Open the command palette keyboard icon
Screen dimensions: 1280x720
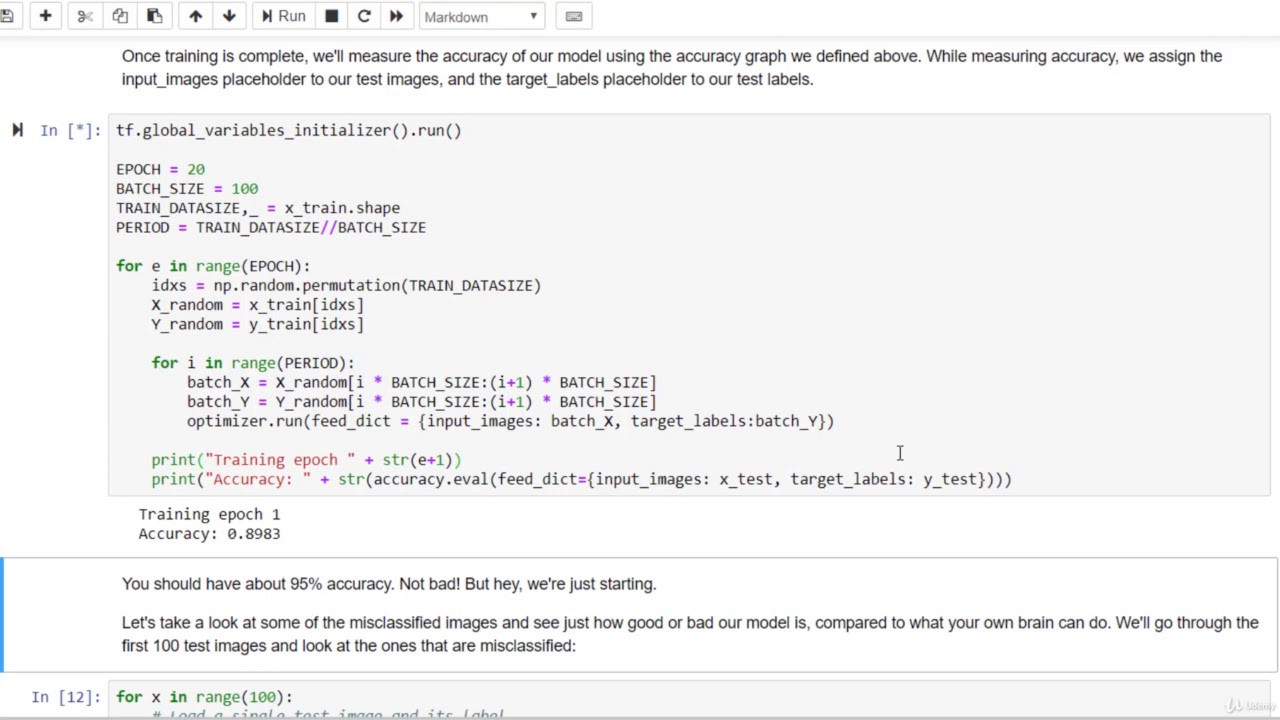point(574,16)
